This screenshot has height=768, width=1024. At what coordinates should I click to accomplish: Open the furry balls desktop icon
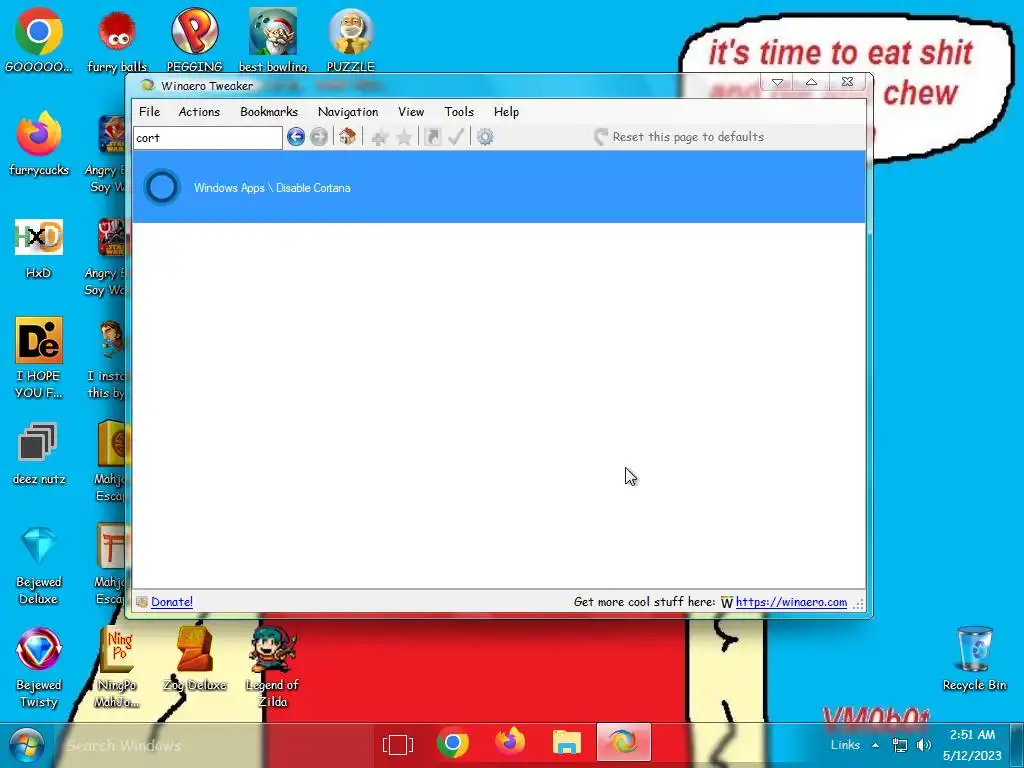pyautogui.click(x=117, y=40)
